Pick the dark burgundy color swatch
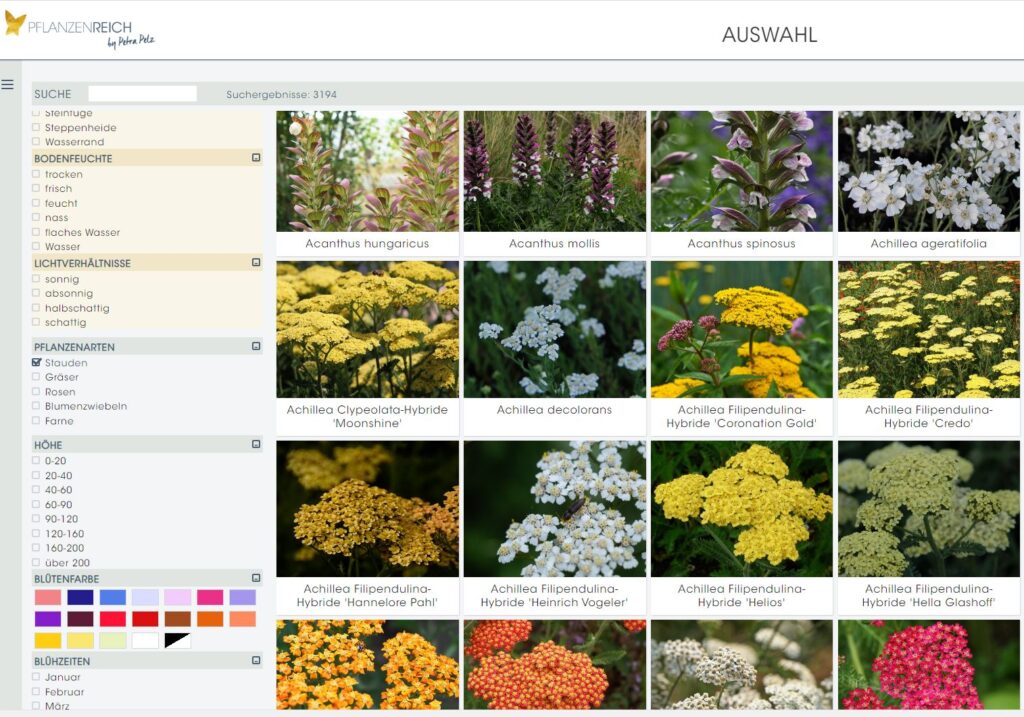The image size is (1024, 717). point(80,618)
